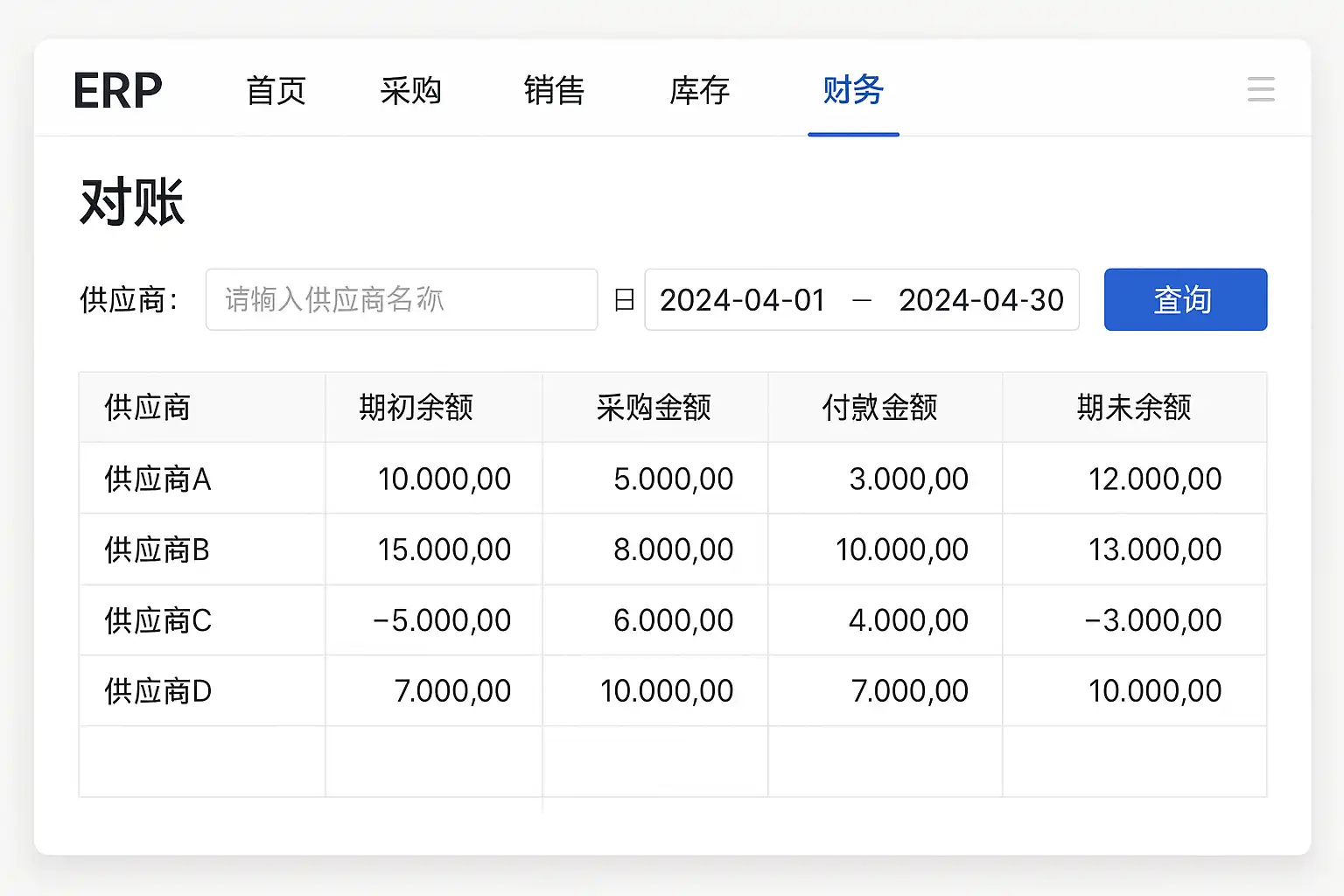Click 供应商C opening balance −5.000,00
The width and height of the screenshot is (1344, 896).
(x=442, y=620)
